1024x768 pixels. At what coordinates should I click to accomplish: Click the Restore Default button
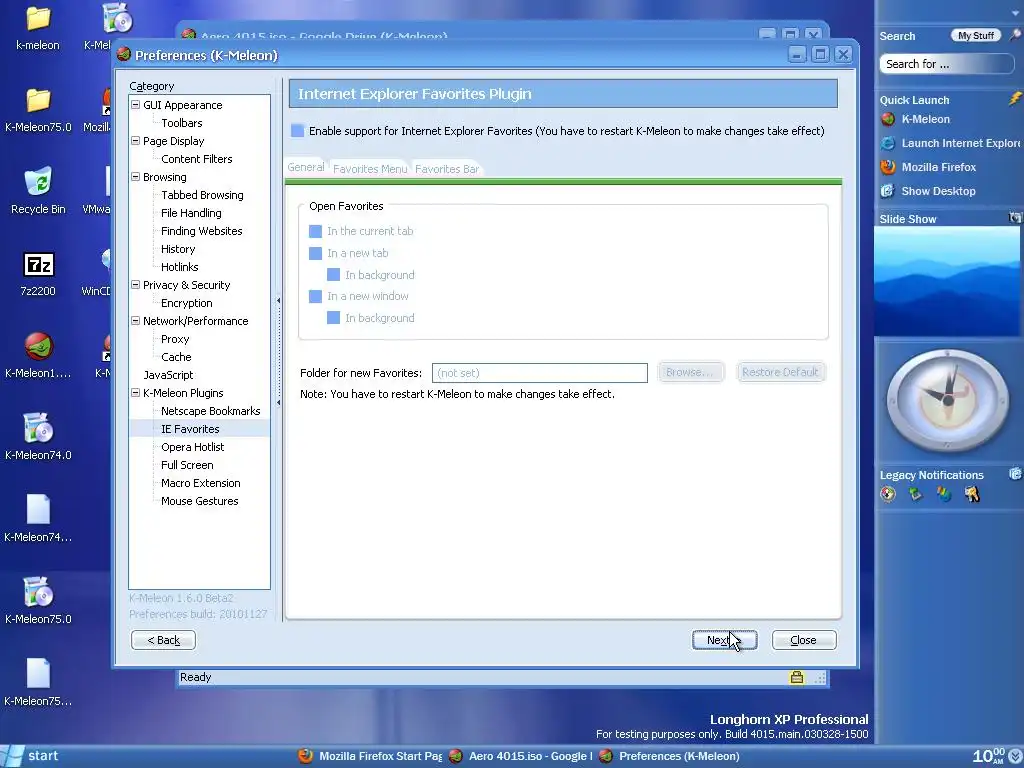780,372
